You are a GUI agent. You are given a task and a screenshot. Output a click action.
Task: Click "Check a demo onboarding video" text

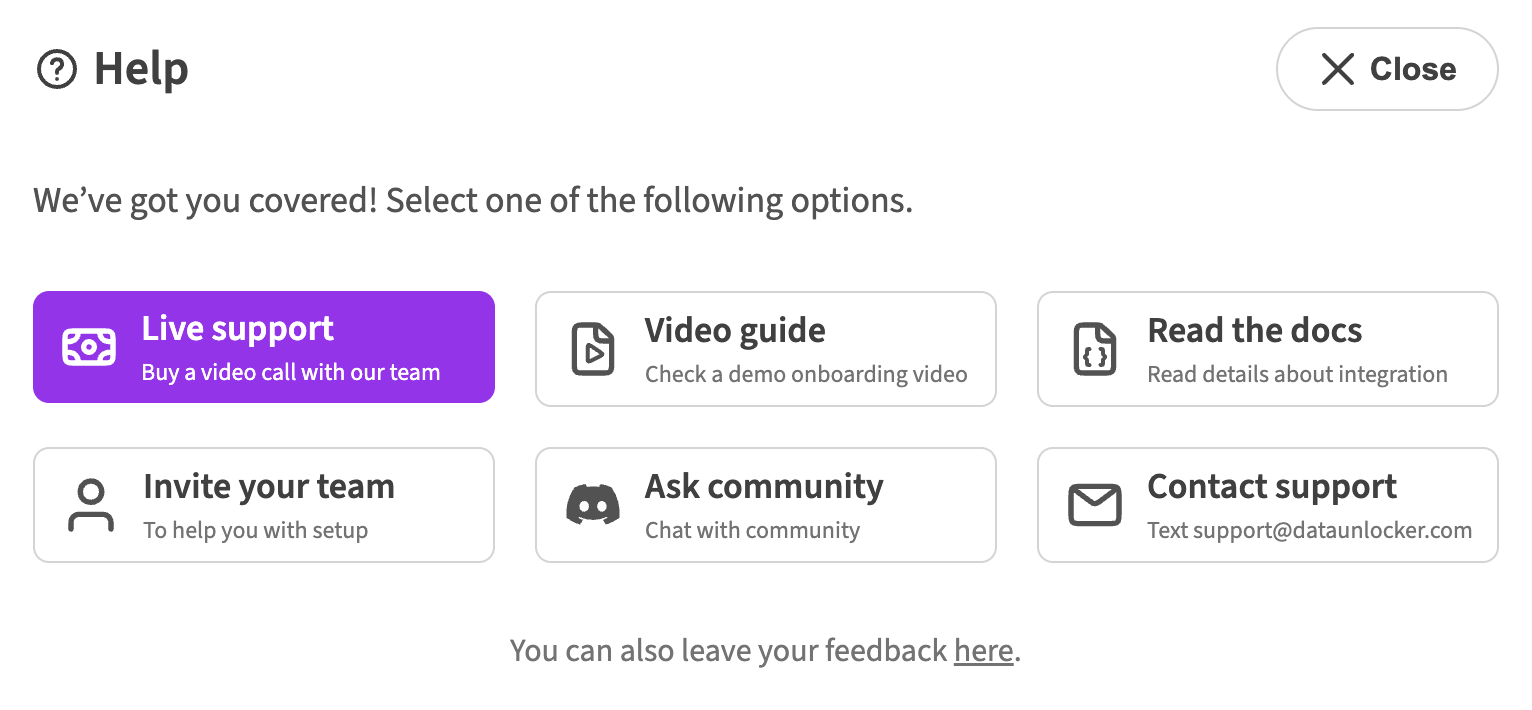pyautogui.click(x=806, y=375)
